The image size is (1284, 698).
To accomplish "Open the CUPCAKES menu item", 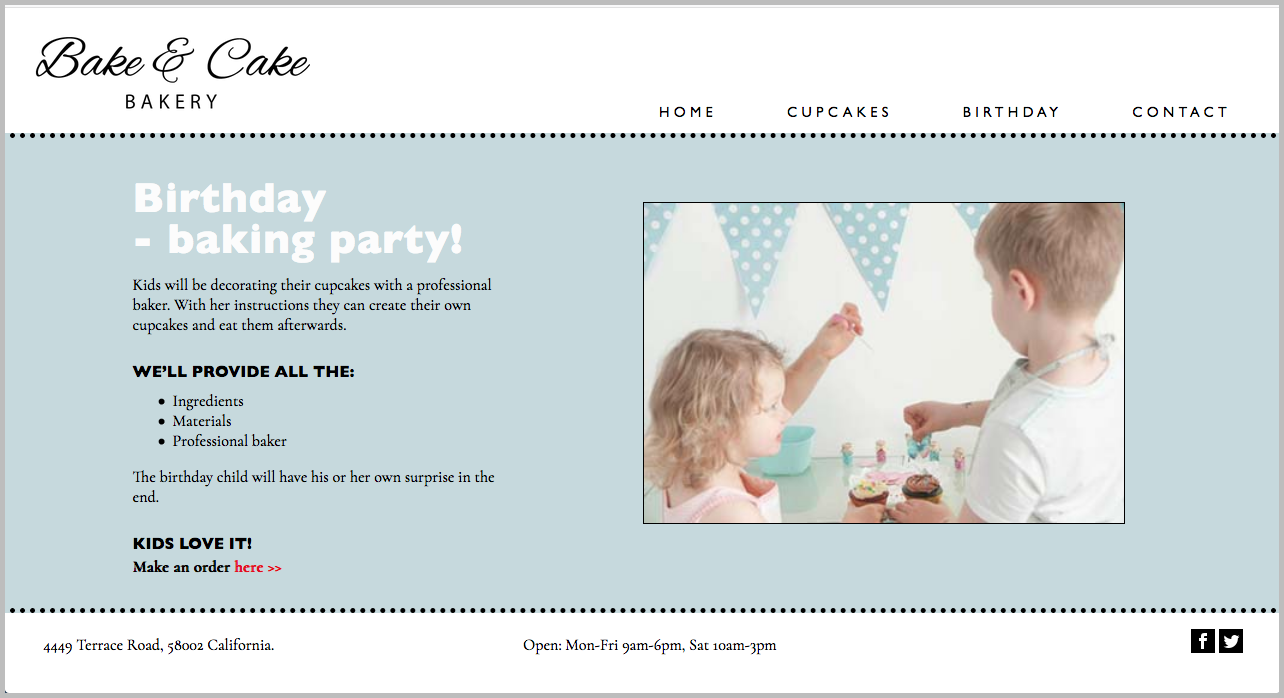I will point(838,112).
